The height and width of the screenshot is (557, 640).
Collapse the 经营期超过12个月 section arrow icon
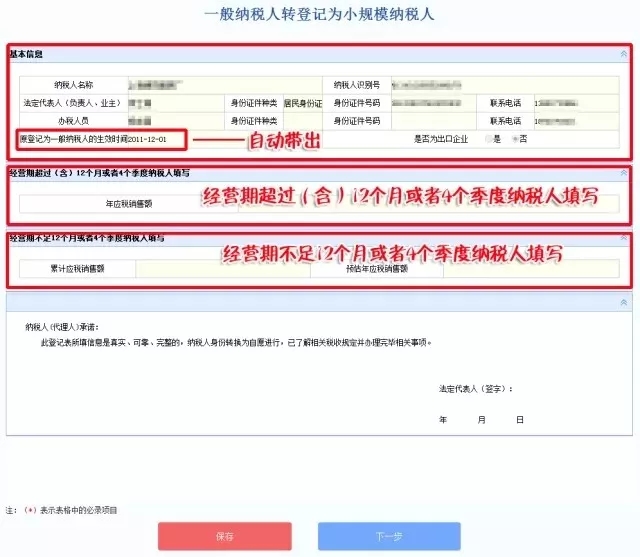click(622, 173)
